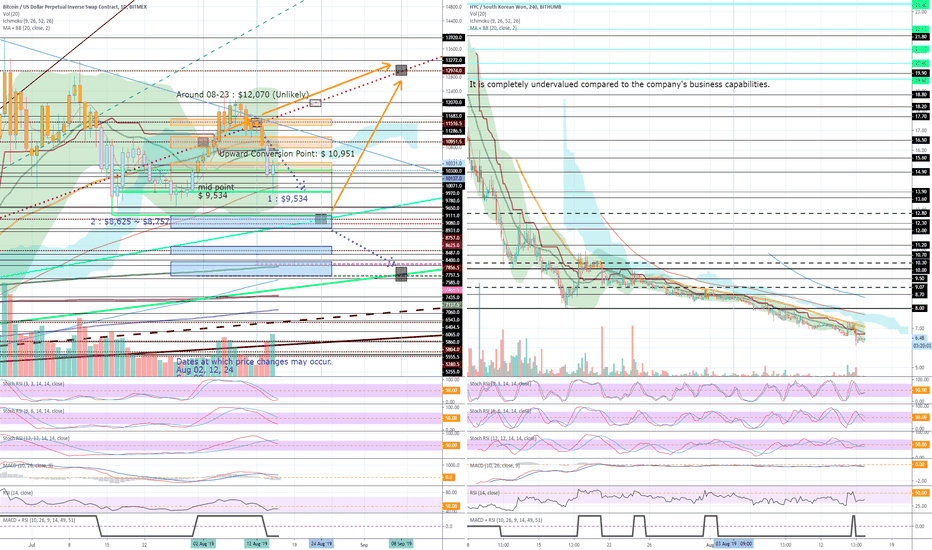Select 'Dates at which price changes may occur.' note
This screenshot has width=932, height=550.
click(254, 362)
